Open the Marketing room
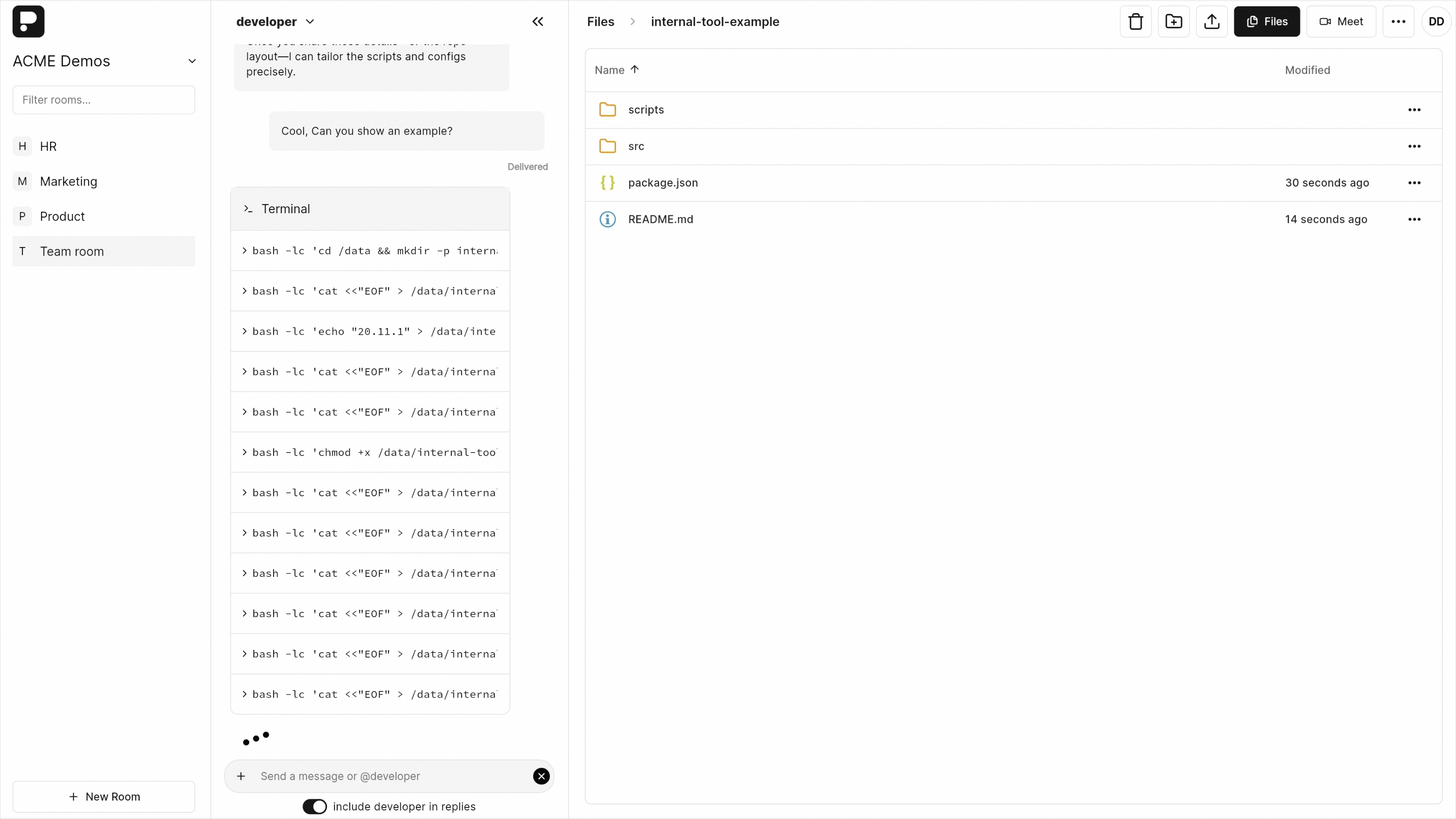Image resolution: width=1456 pixels, height=819 pixels. click(x=69, y=181)
